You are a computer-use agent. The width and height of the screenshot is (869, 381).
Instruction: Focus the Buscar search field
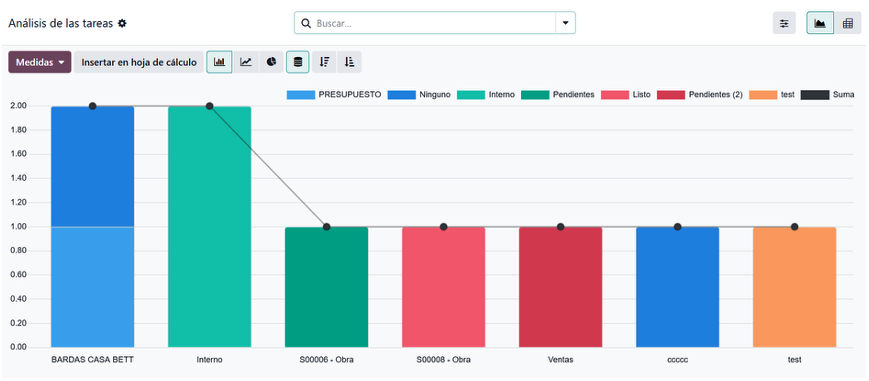tap(435, 23)
